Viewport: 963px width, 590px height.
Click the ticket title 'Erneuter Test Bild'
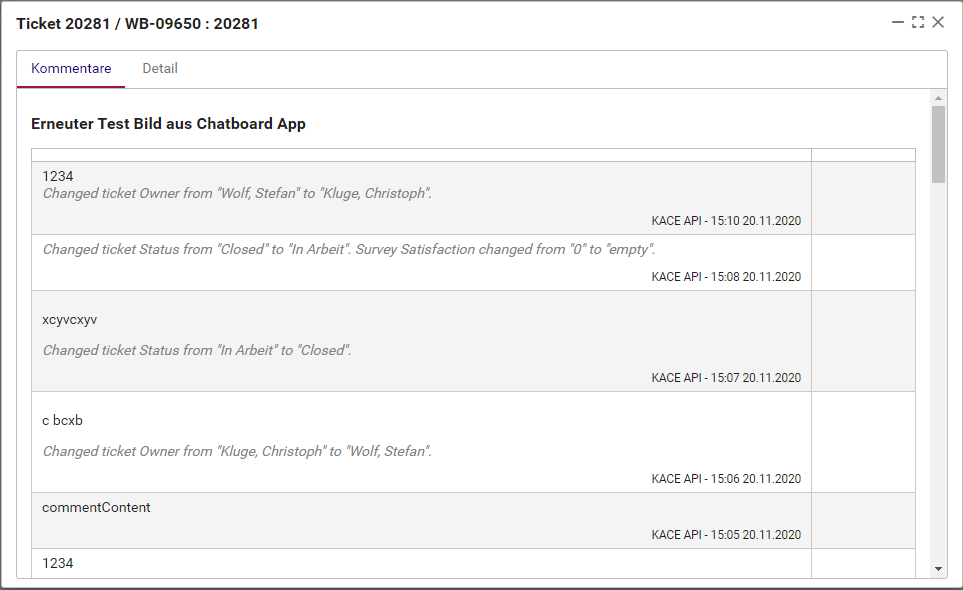pyautogui.click(x=168, y=124)
